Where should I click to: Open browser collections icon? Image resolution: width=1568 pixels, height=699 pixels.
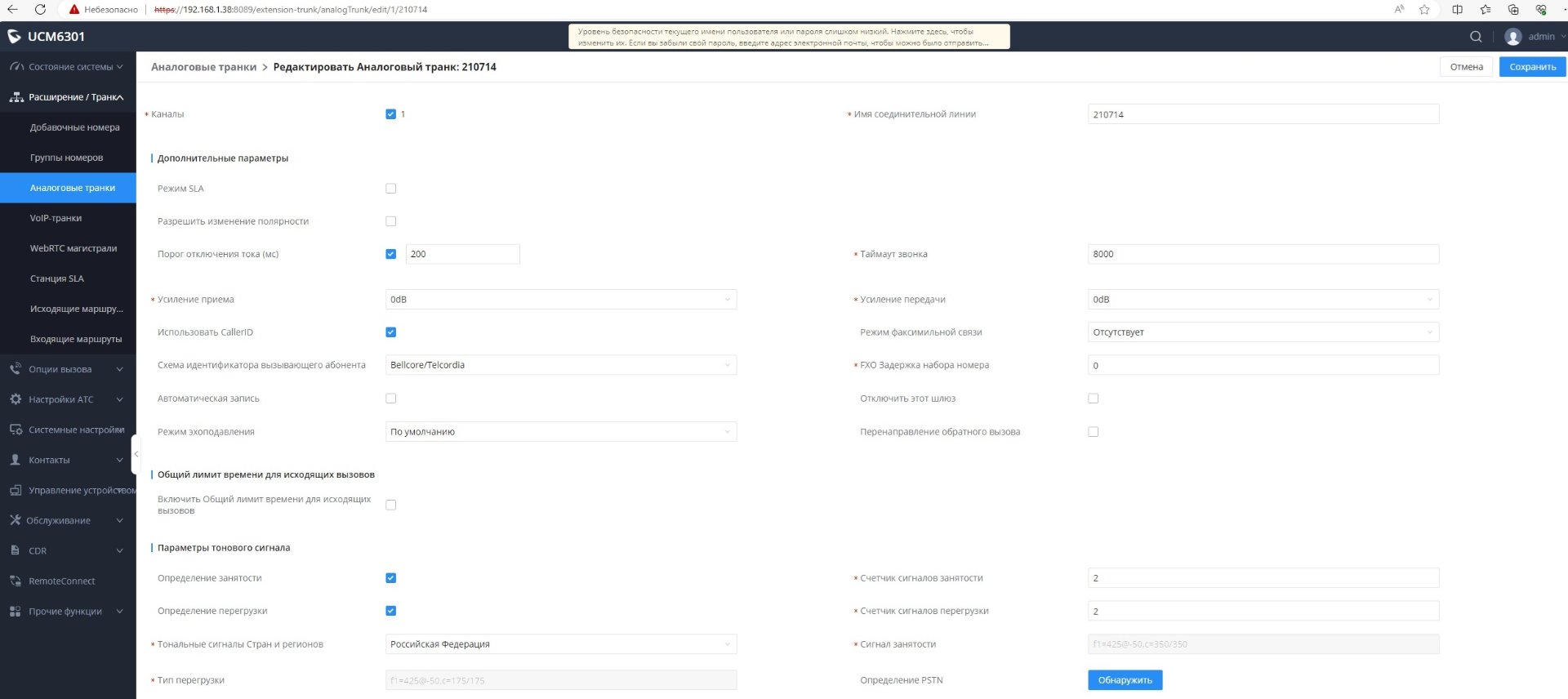click(x=1513, y=9)
